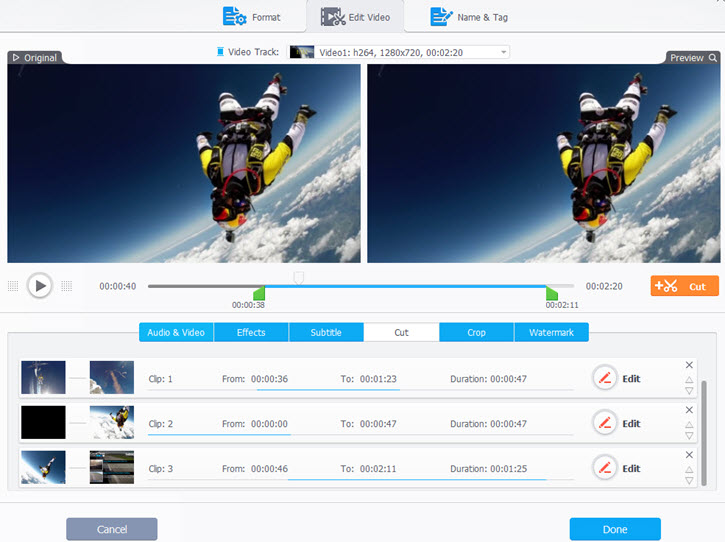Click Clip 1 To time 00:01:23

coord(378,379)
